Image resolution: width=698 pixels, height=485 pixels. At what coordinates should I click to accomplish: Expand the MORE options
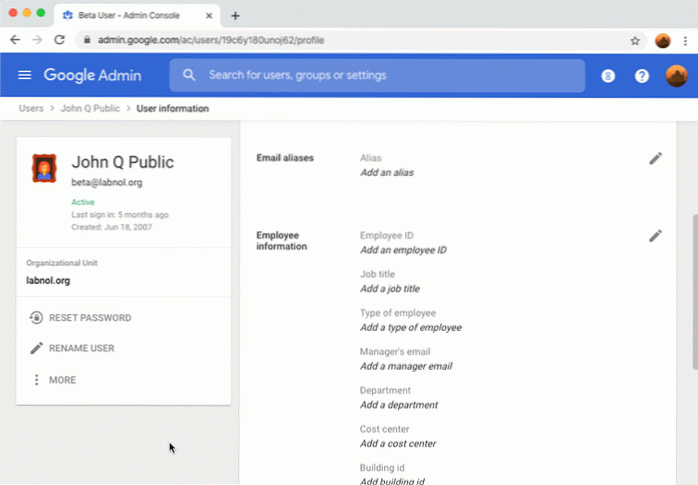click(x=62, y=380)
